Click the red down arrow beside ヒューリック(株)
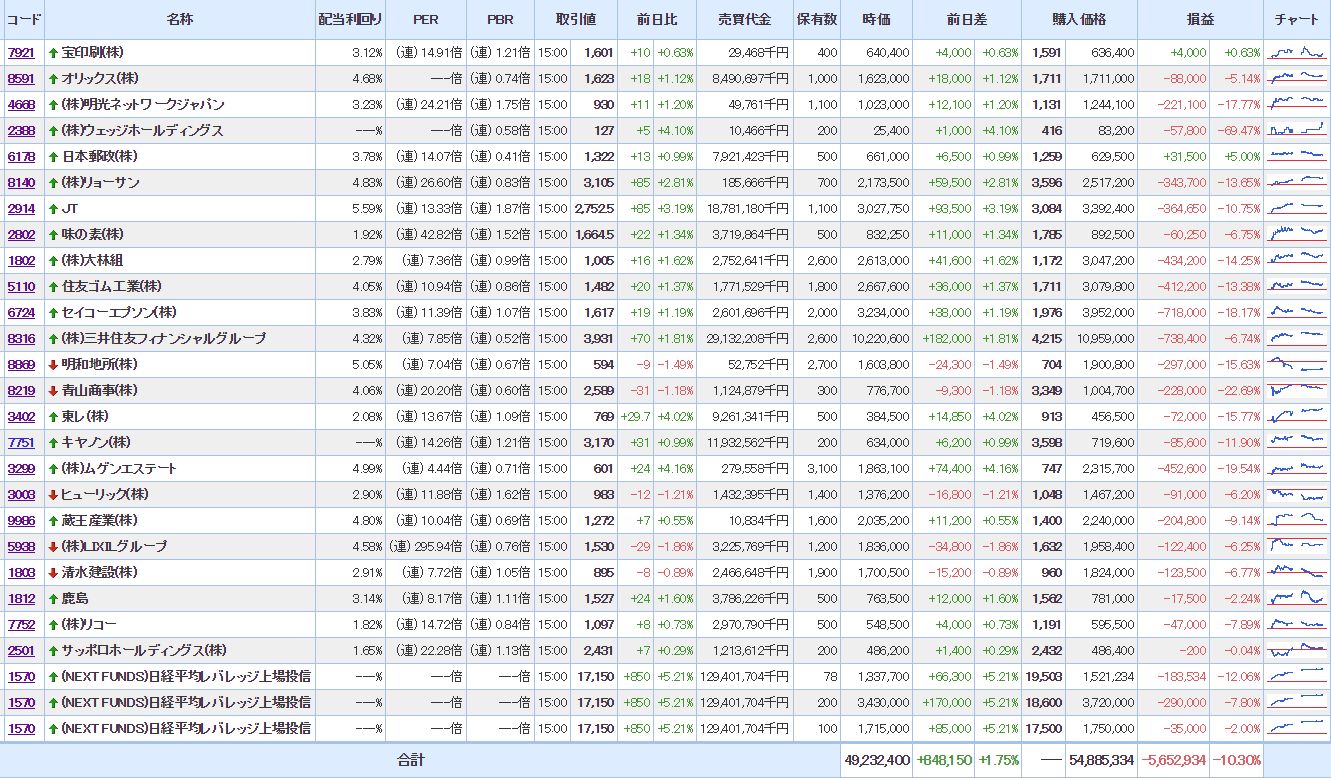This screenshot has width=1331, height=778. pos(53,495)
